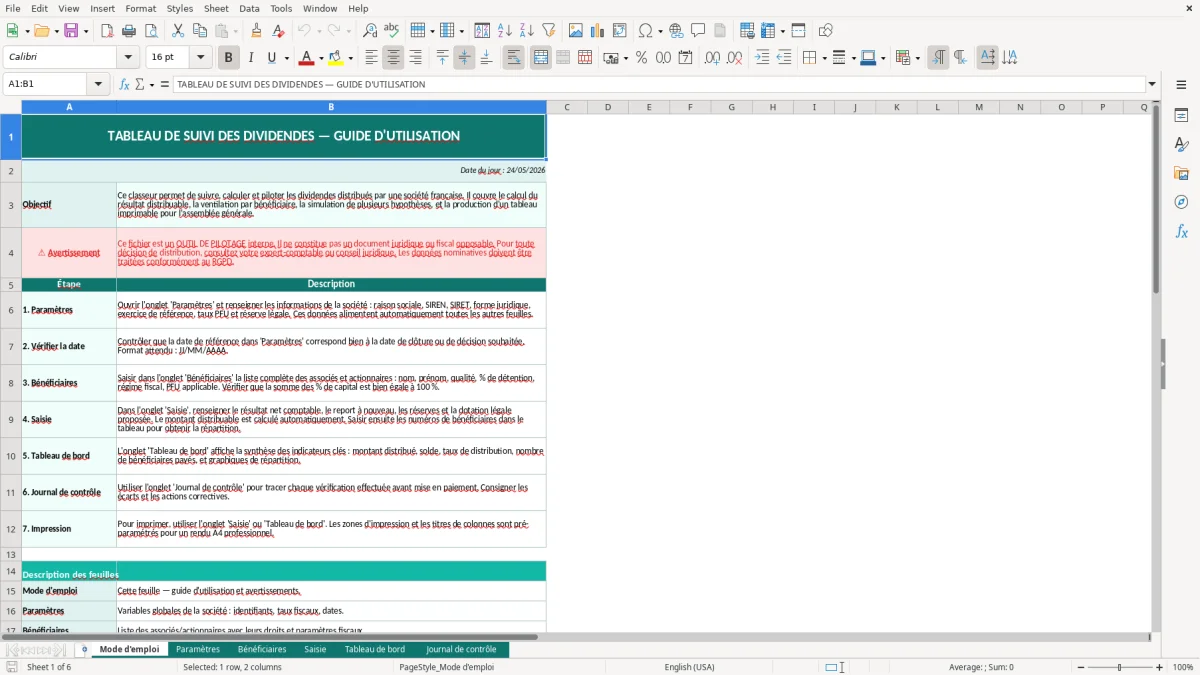Open the Sheet menu
This screenshot has height=675, width=1200.
pyautogui.click(x=216, y=8)
